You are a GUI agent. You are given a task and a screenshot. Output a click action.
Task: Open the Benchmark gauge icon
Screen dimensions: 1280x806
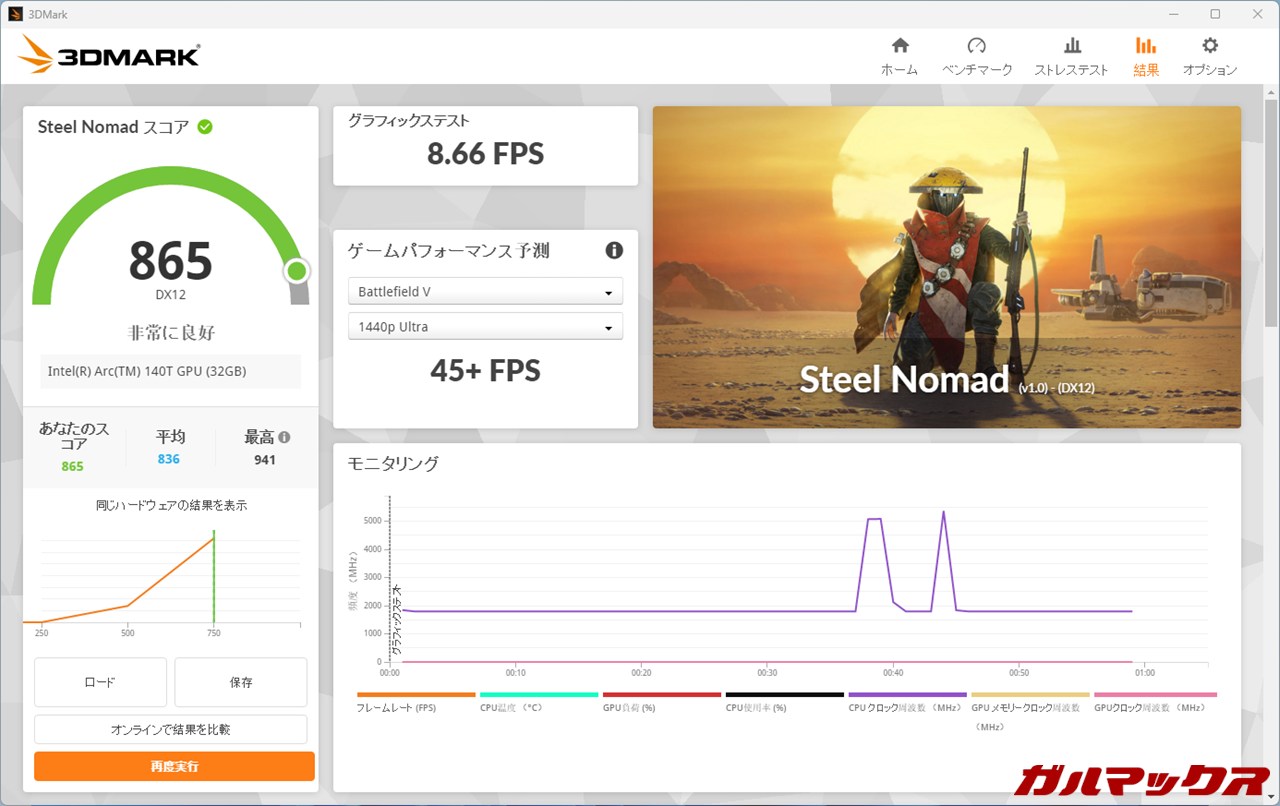click(977, 46)
